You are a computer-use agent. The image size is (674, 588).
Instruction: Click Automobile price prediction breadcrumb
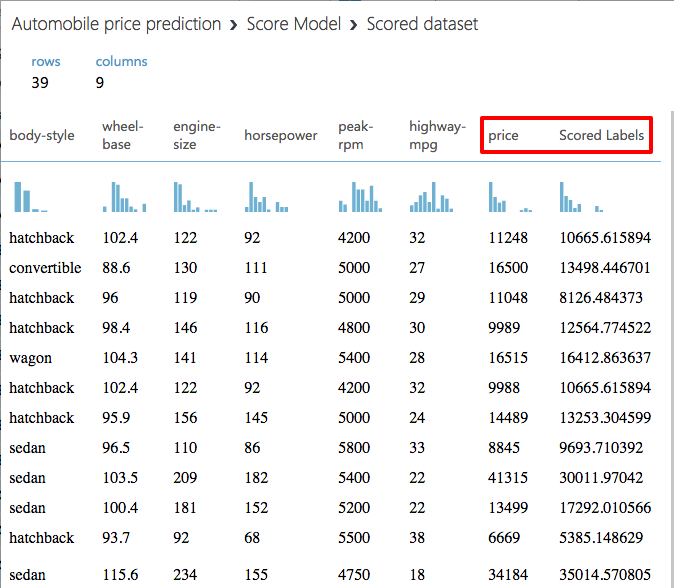116,24
